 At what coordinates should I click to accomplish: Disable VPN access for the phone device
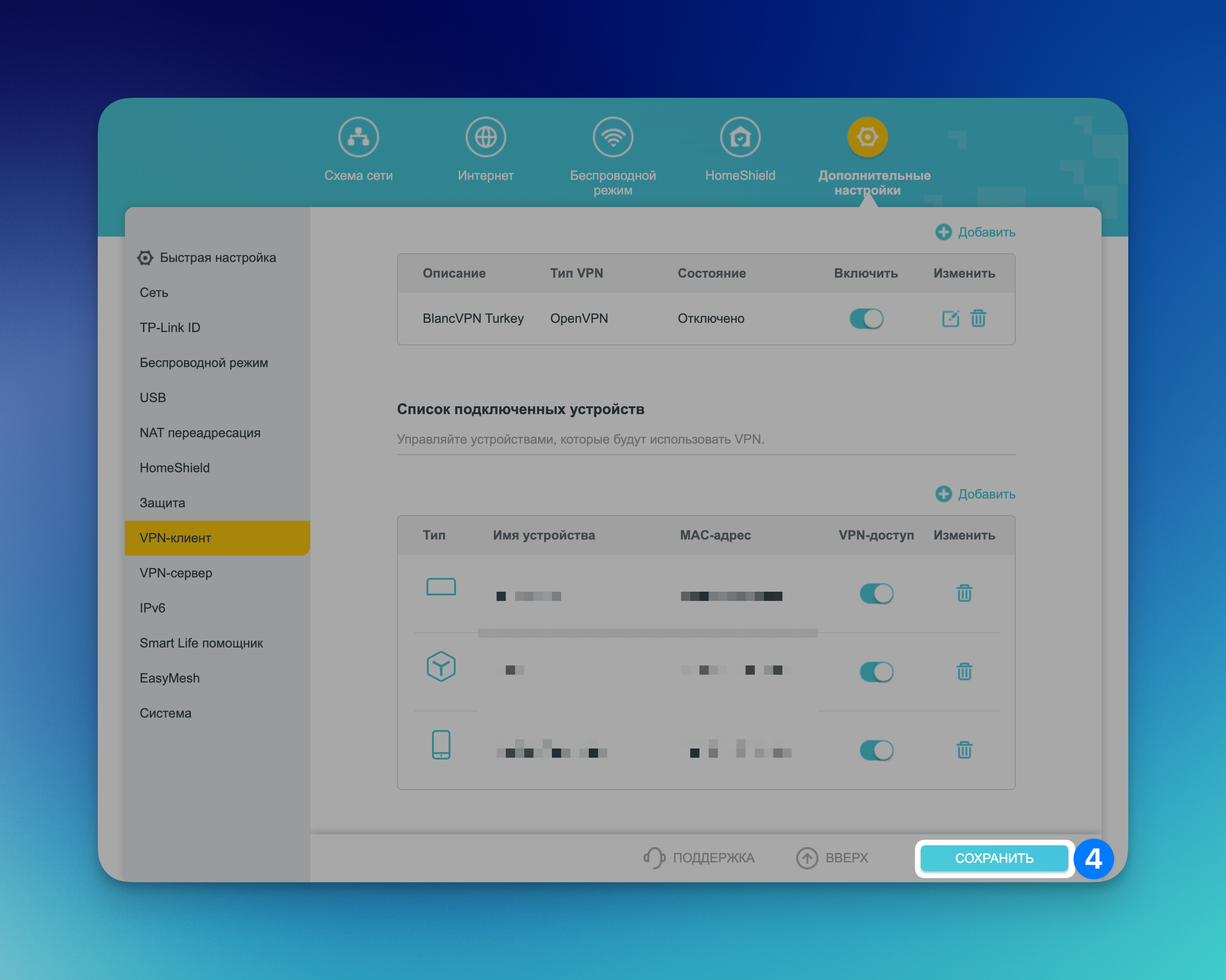click(x=877, y=750)
